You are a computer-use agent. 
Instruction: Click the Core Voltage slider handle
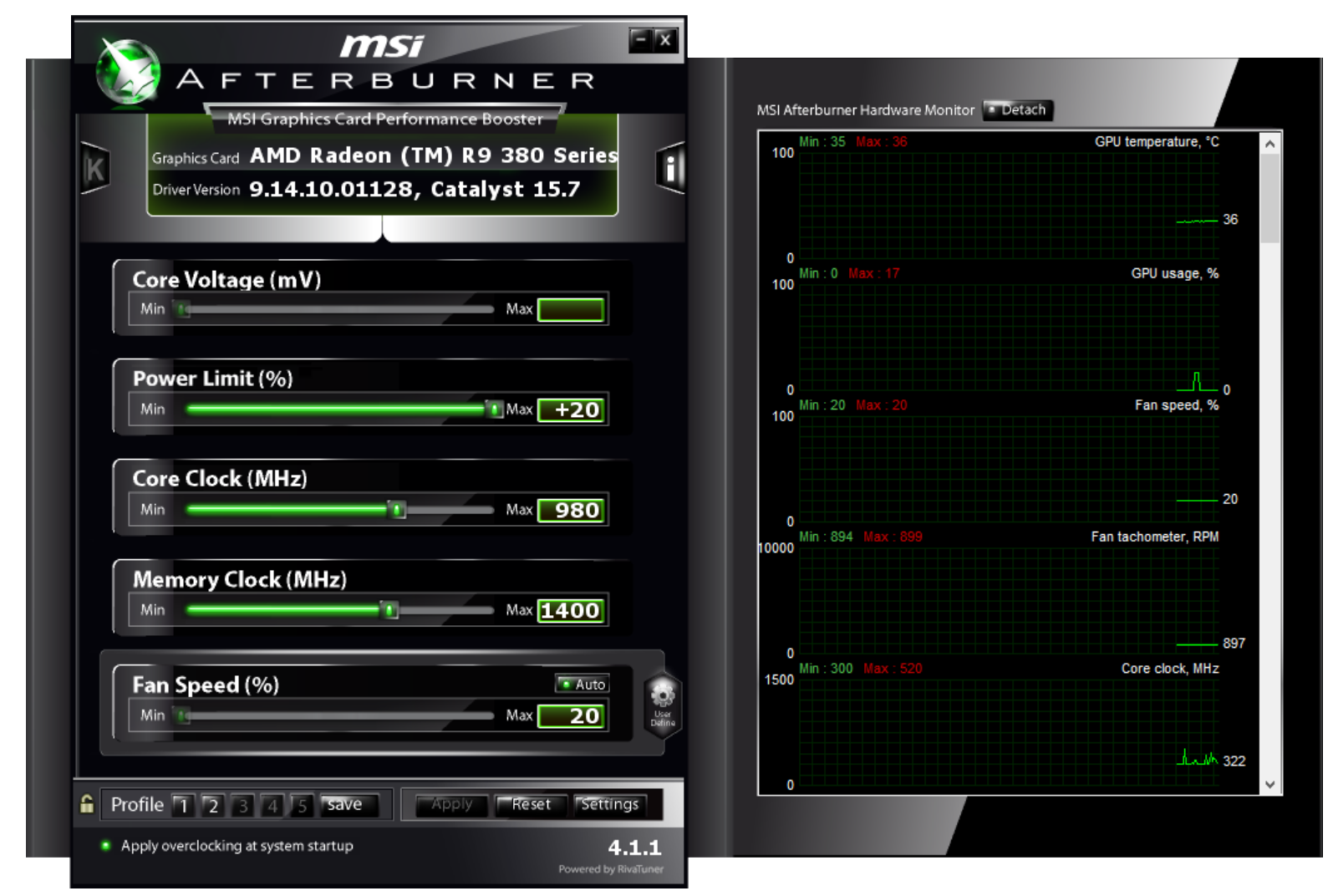tap(183, 310)
